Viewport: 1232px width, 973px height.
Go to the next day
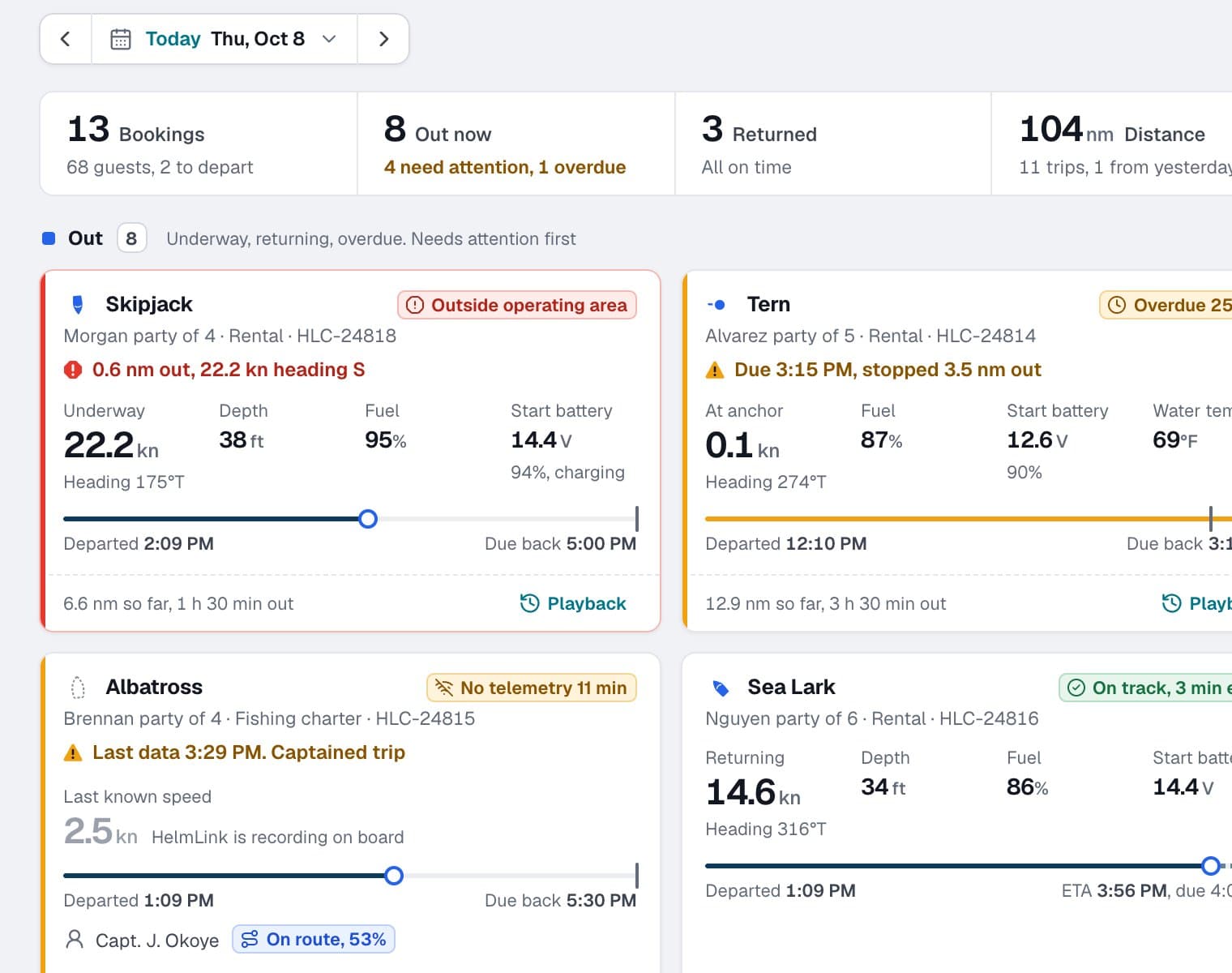383,39
